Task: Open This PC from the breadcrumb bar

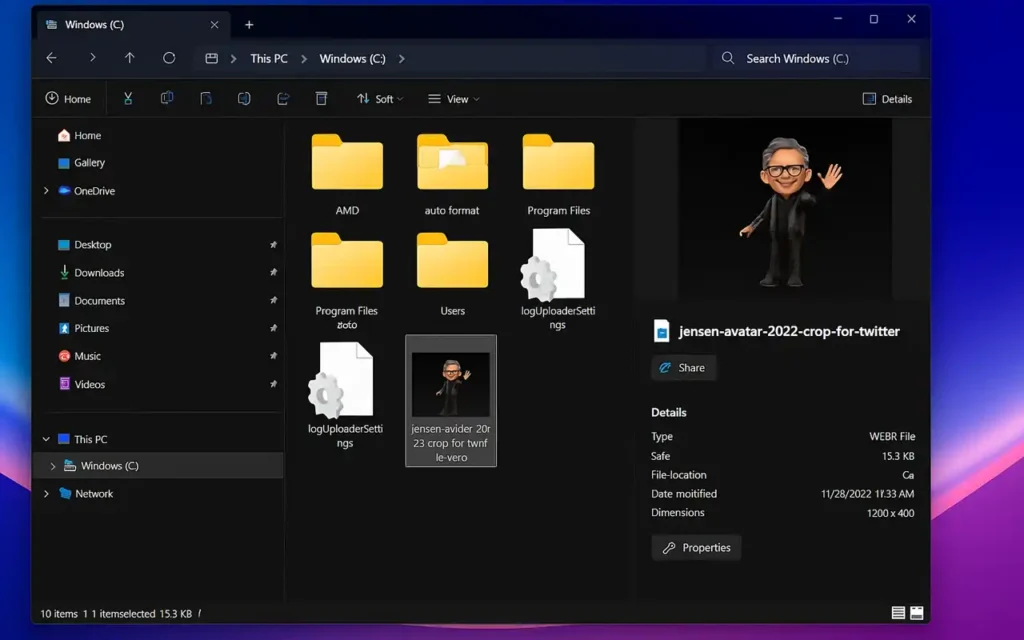Action: [x=268, y=58]
